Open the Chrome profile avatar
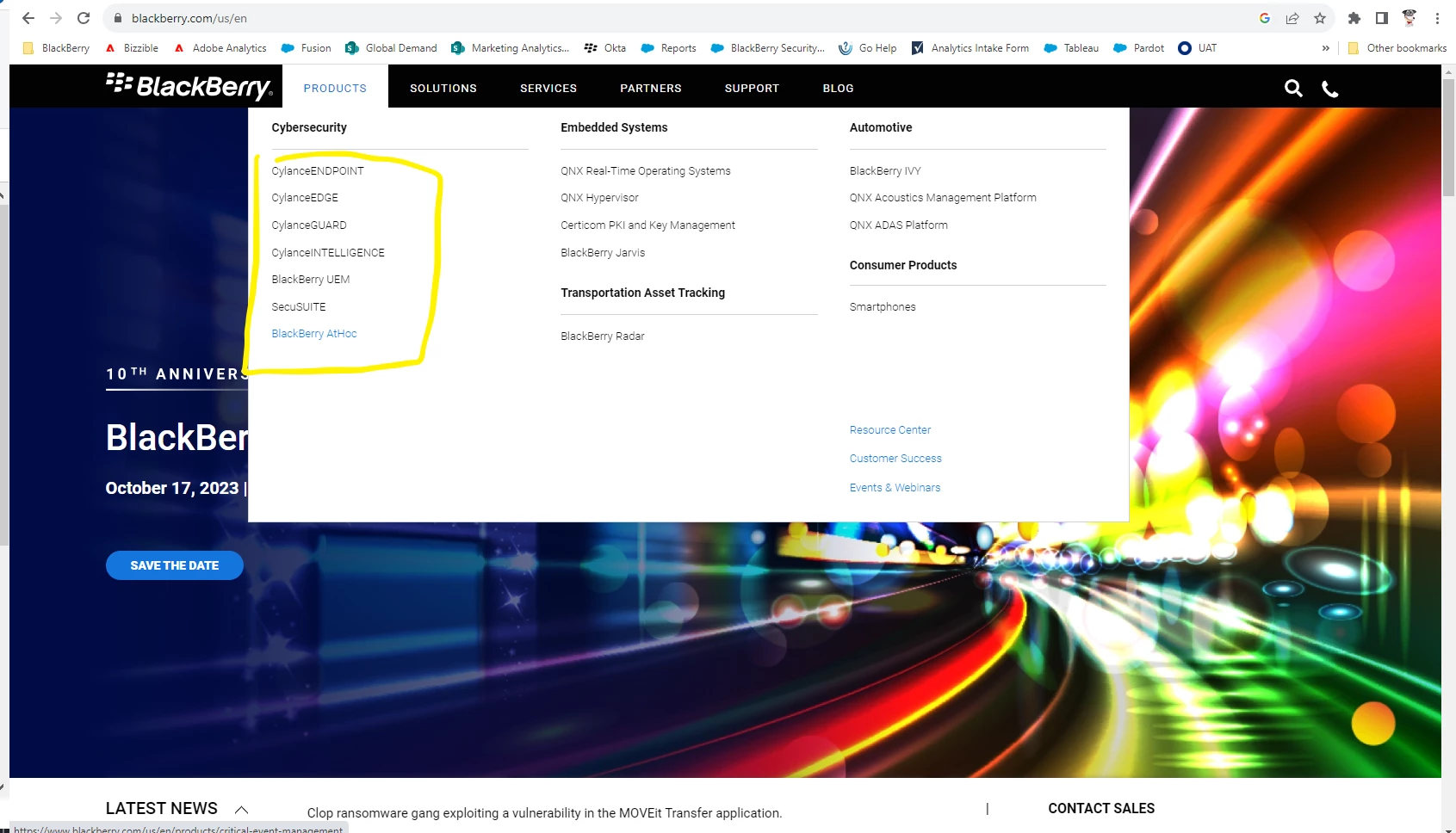The image size is (1456, 833). 1410,18
